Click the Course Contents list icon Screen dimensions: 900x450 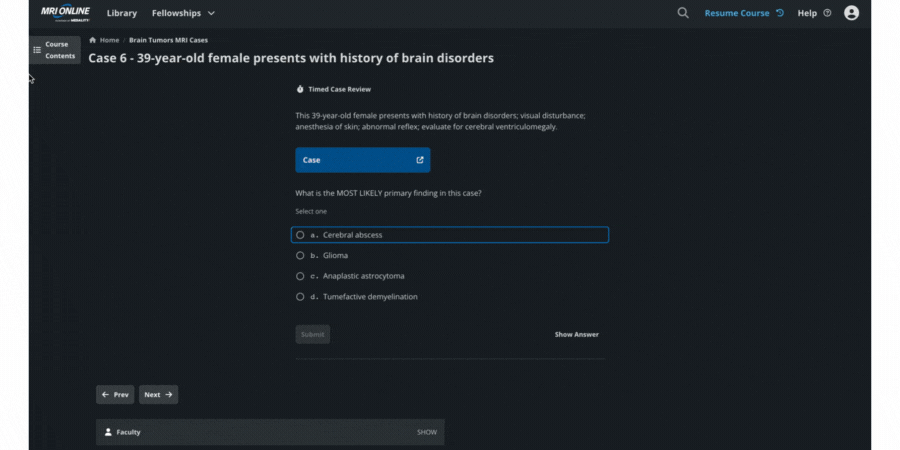tap(37, 50)
